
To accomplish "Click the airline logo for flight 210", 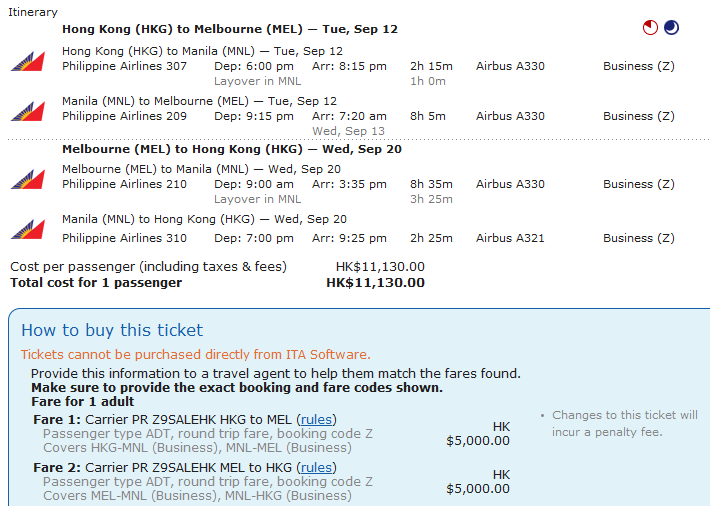I will (x=27, y=178).
